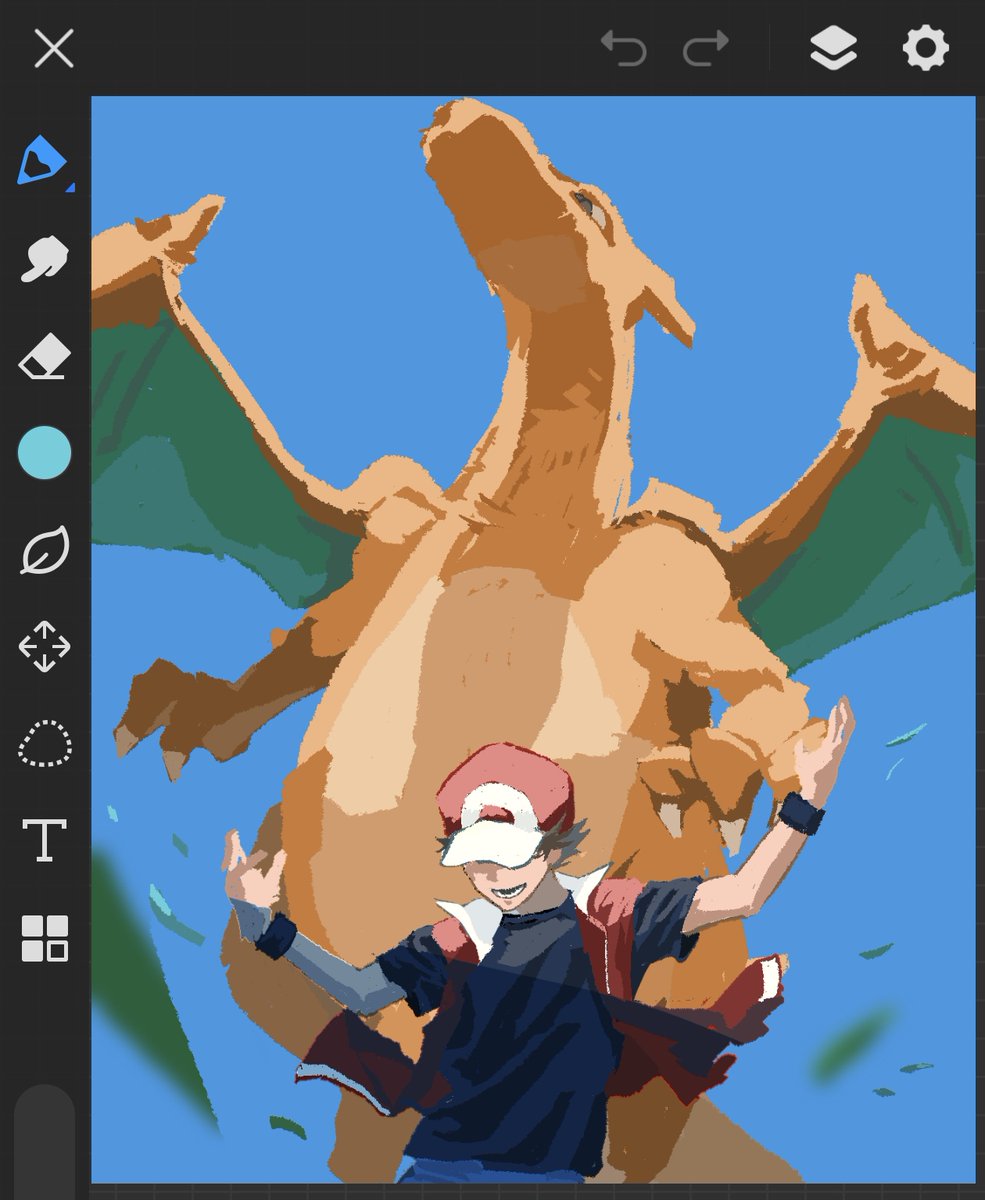The height and width of the screenshot is (1200, 985).
Task: Open the leaf-shaped filter tool
Action: (45, 550)
